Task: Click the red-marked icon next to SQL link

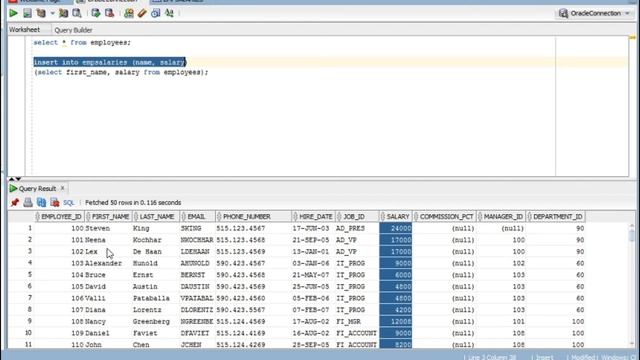Action: (x=55, y=202)
